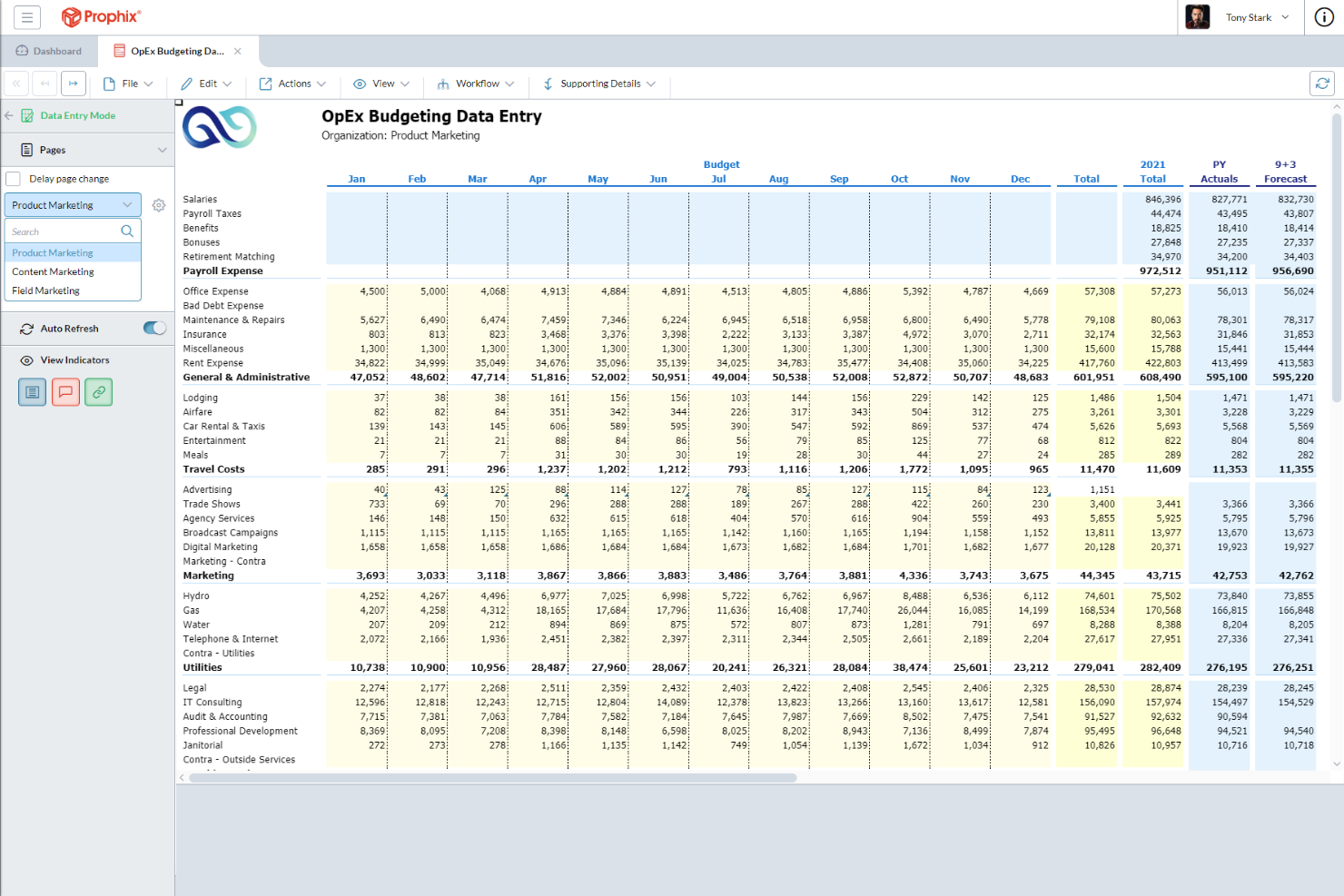Click inside the Search field
The image size is (1344, 896).
click(x=64, y=231)
